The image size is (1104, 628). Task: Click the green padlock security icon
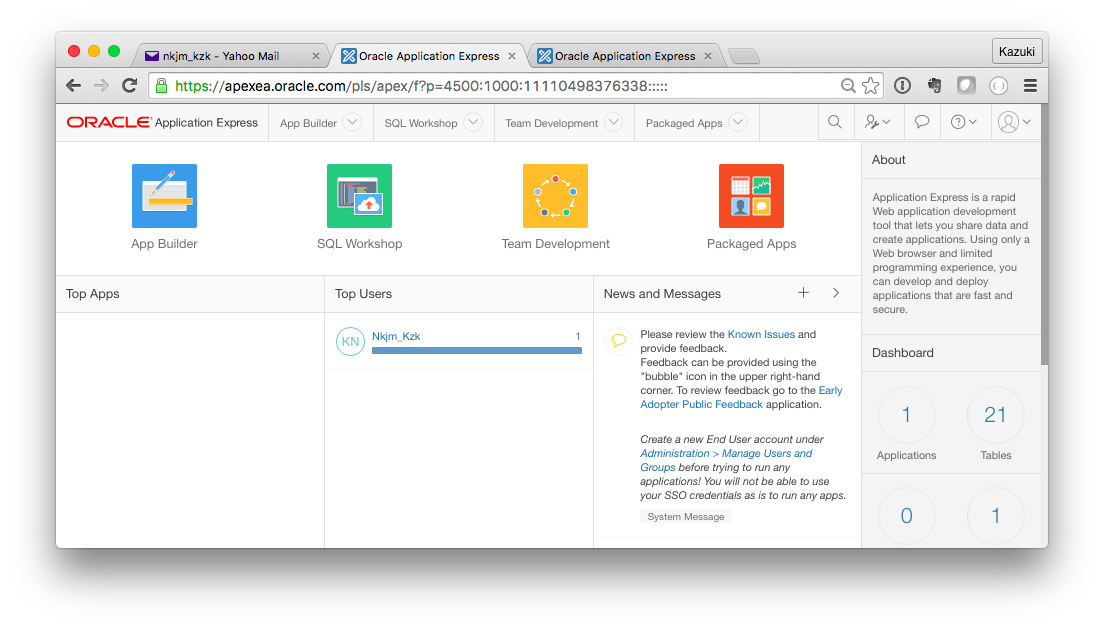(161, 86)
